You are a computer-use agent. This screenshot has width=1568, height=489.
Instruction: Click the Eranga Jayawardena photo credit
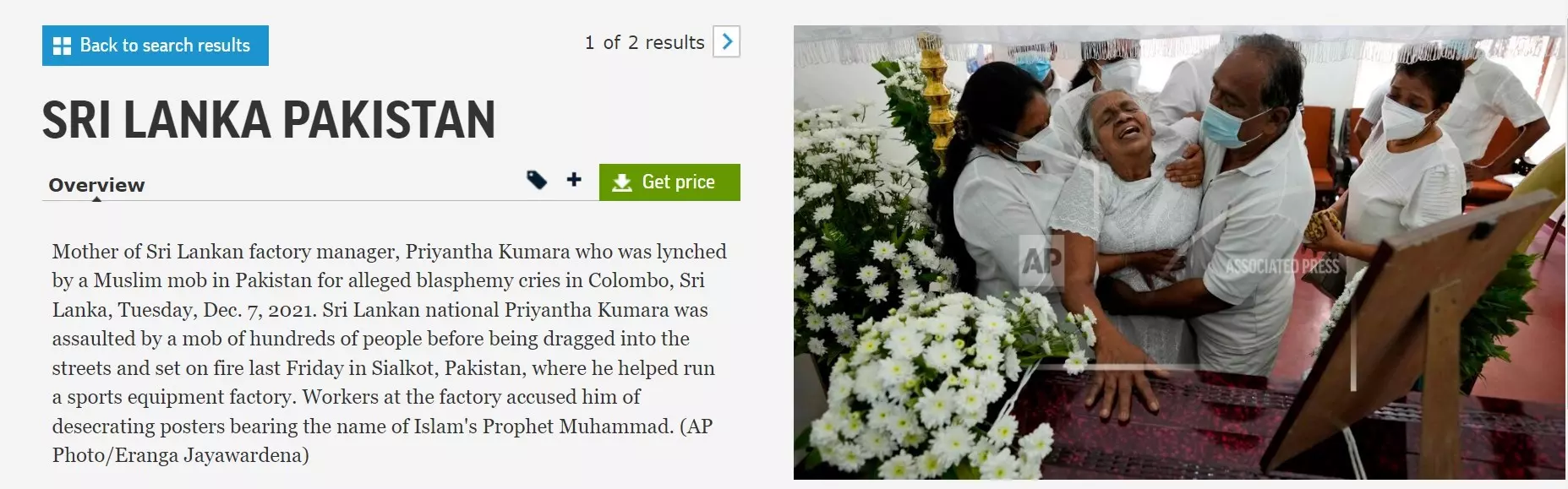click(207, 455)
